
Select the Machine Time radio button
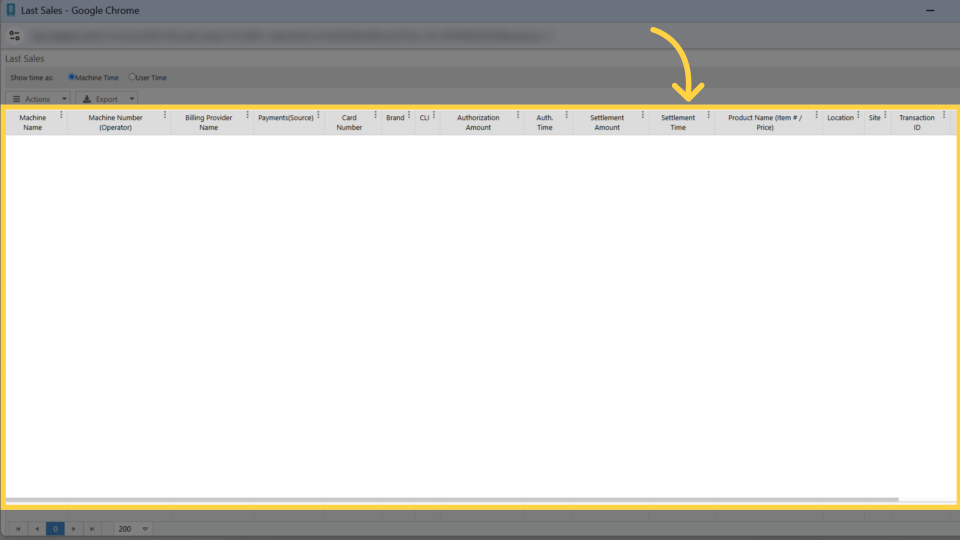click(72, 77)
